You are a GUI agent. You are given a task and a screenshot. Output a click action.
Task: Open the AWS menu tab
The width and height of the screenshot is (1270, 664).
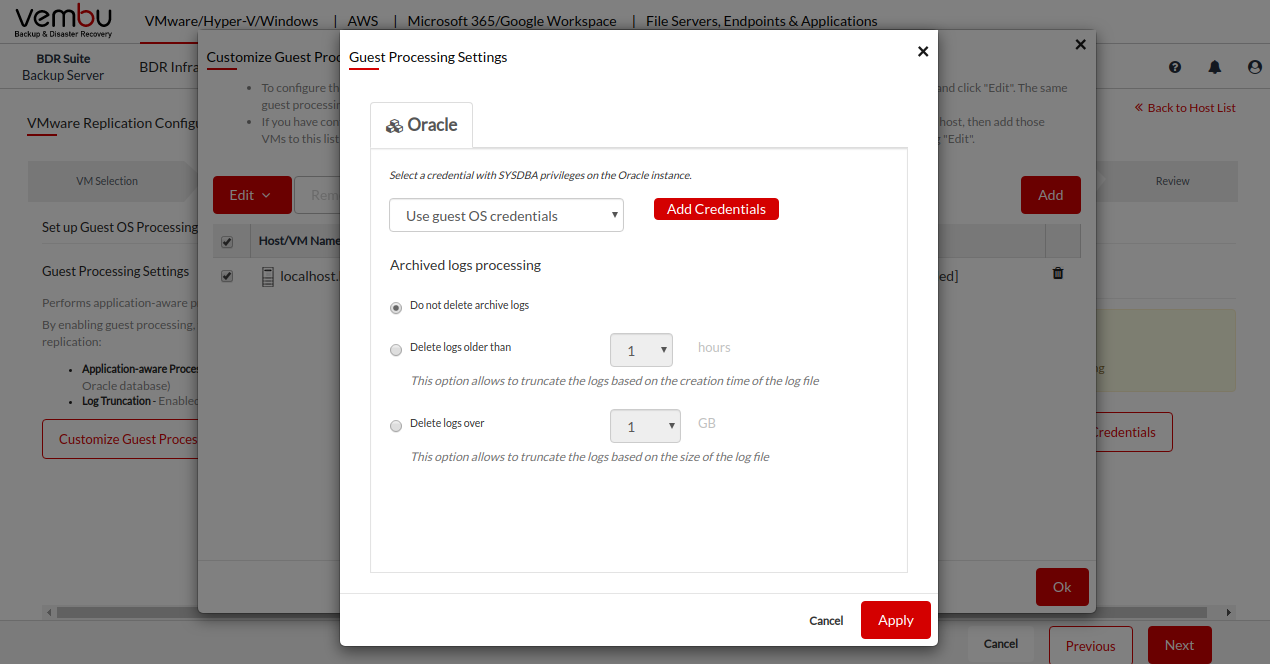[363, 21]
